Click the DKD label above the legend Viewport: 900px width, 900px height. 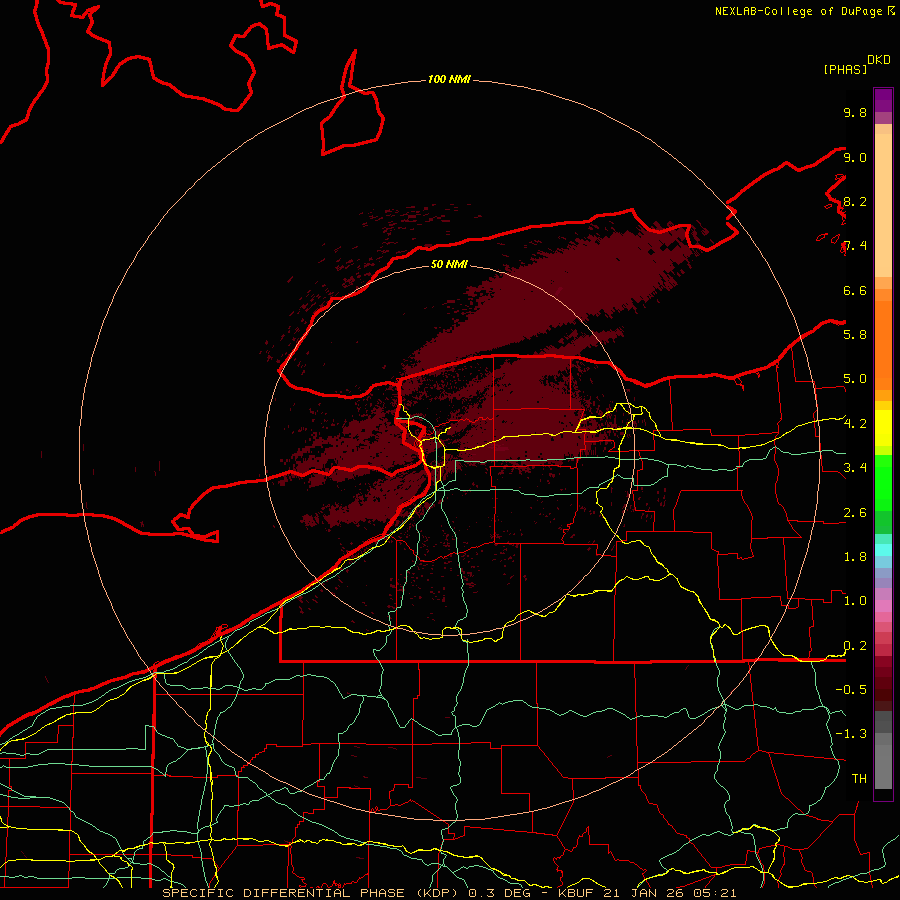point(879,60)
